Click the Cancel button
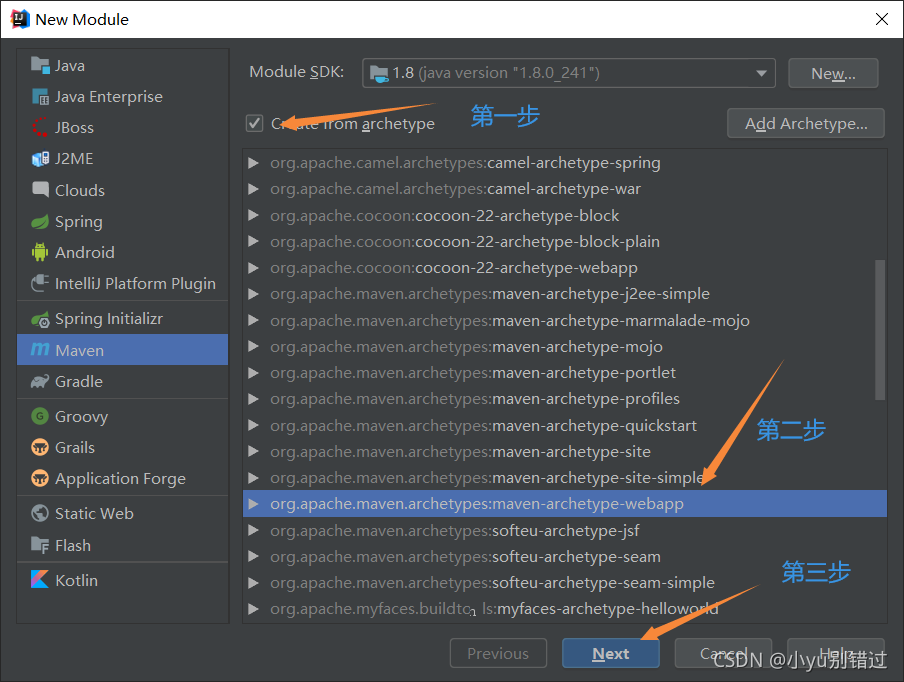 click(723, 653)
